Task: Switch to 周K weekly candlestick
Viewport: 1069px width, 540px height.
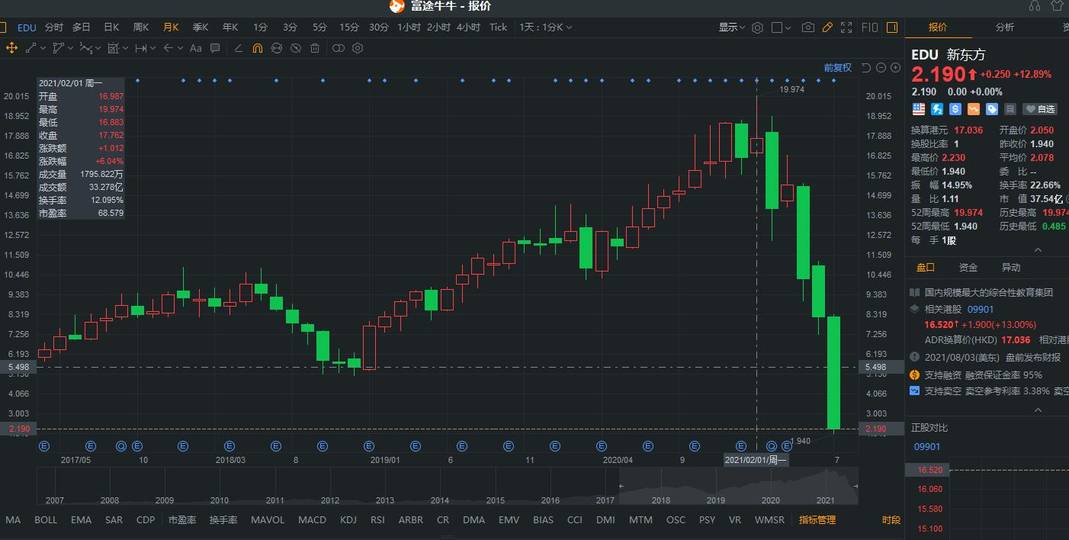Action: tap(141, 27)
